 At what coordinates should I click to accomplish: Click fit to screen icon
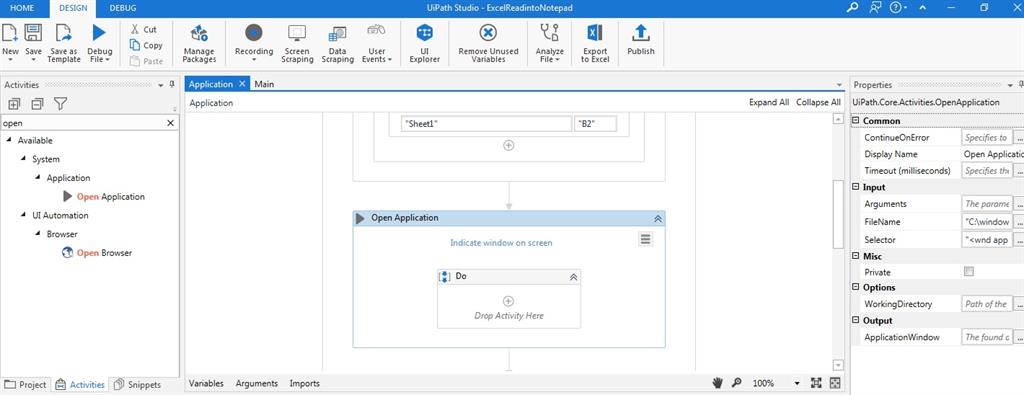(x=816, y=383)
